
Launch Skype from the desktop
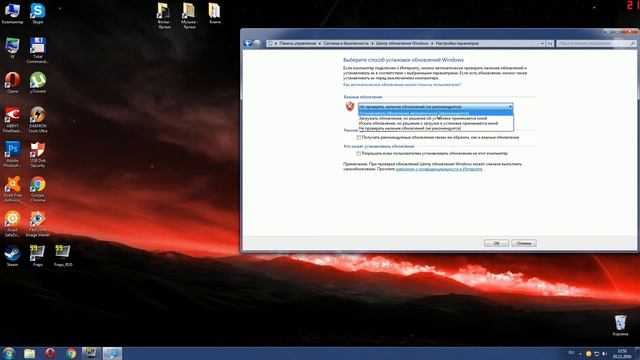(38, 13)
